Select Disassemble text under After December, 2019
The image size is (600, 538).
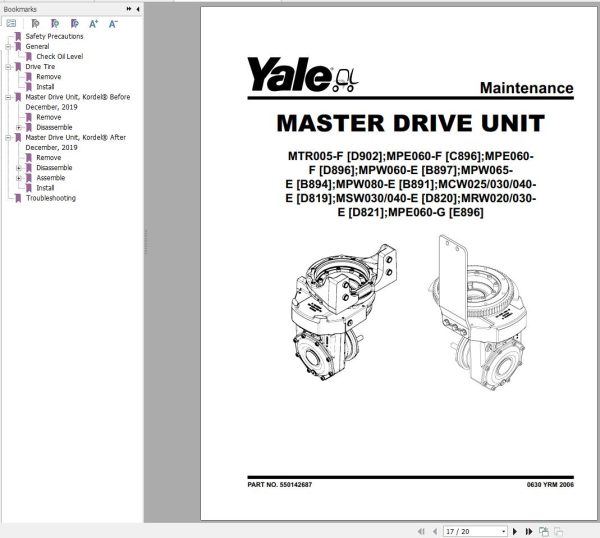[x=54, y=168]
